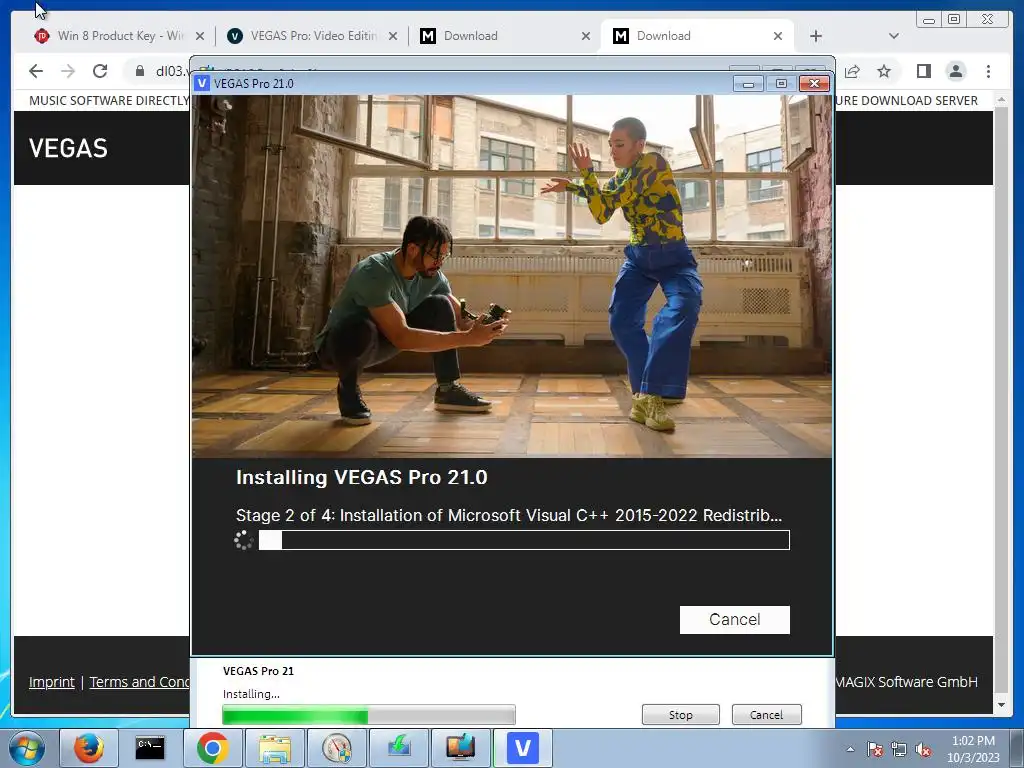Open Firefox from the taskbar
The width and height of the screenshot is (1024, 768).
click(x=88, y=748)
